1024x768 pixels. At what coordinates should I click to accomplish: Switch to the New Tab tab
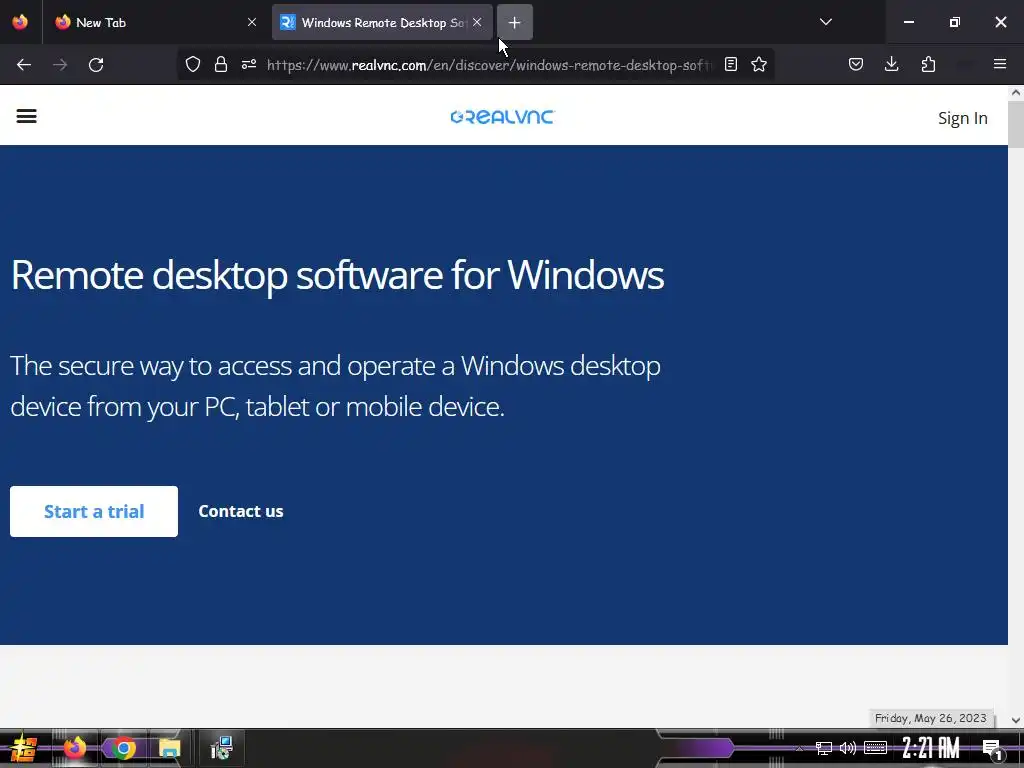point(156,22)
